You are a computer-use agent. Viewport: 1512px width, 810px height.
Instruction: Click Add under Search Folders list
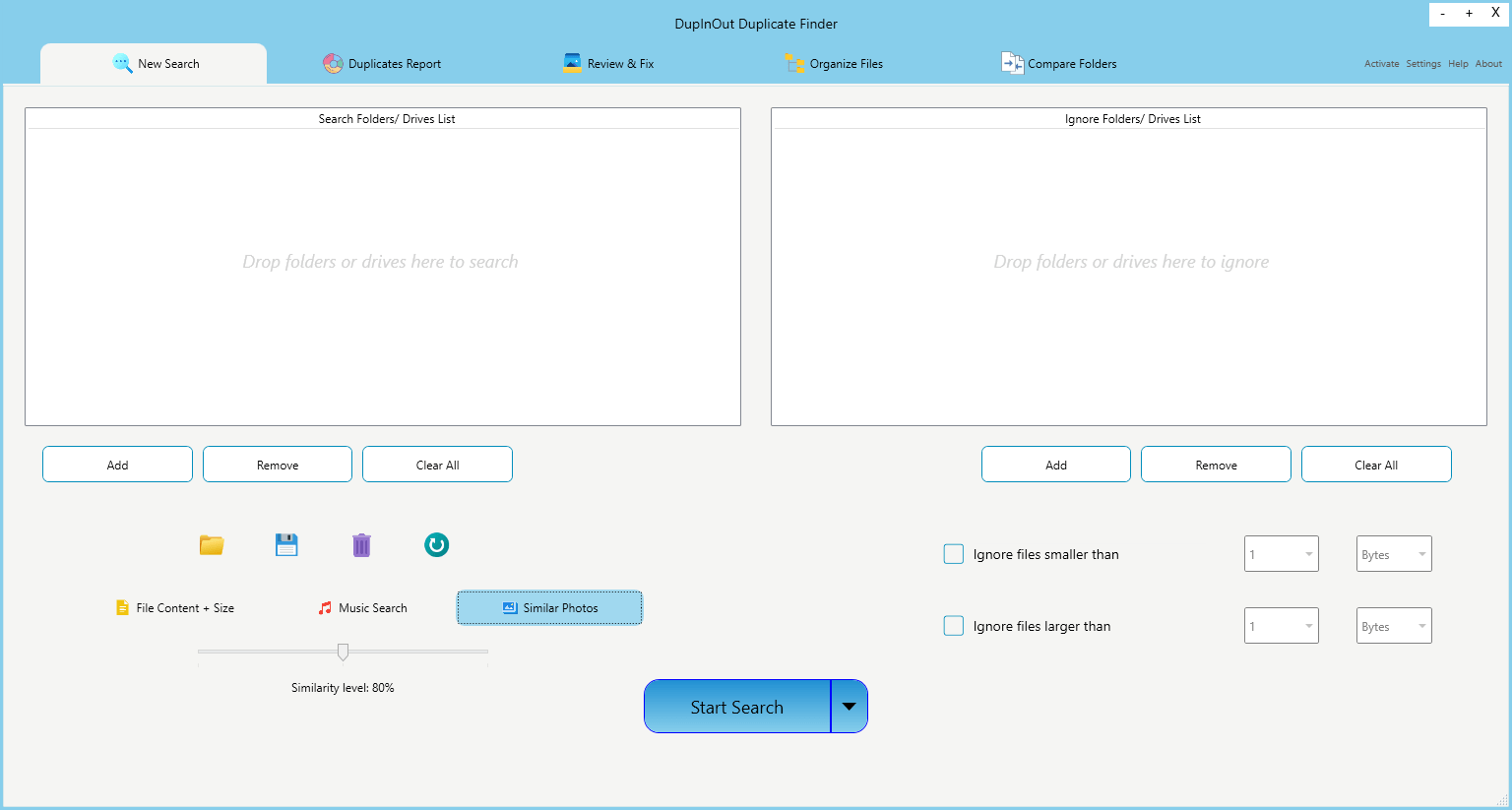pyautogui.click(x=117, y=465)
